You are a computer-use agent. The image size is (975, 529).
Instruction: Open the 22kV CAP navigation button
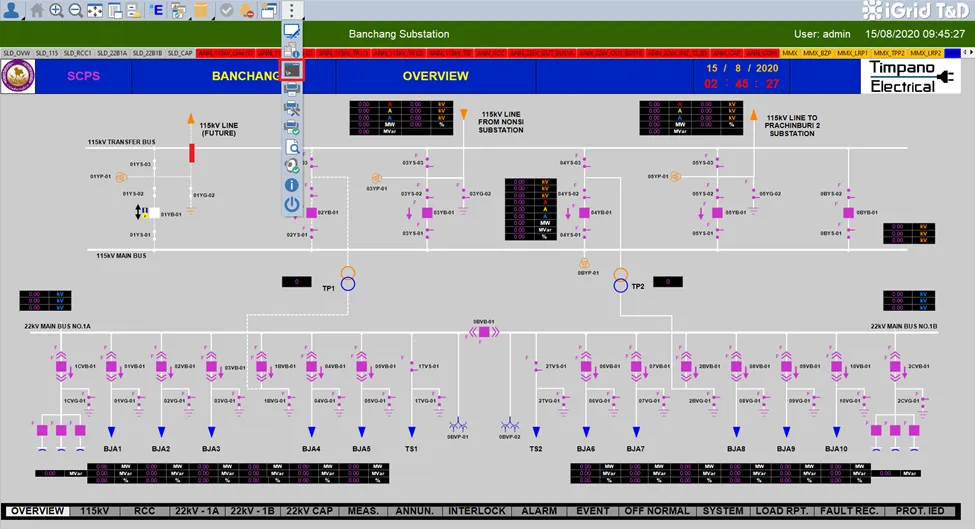tap(310, 511)
